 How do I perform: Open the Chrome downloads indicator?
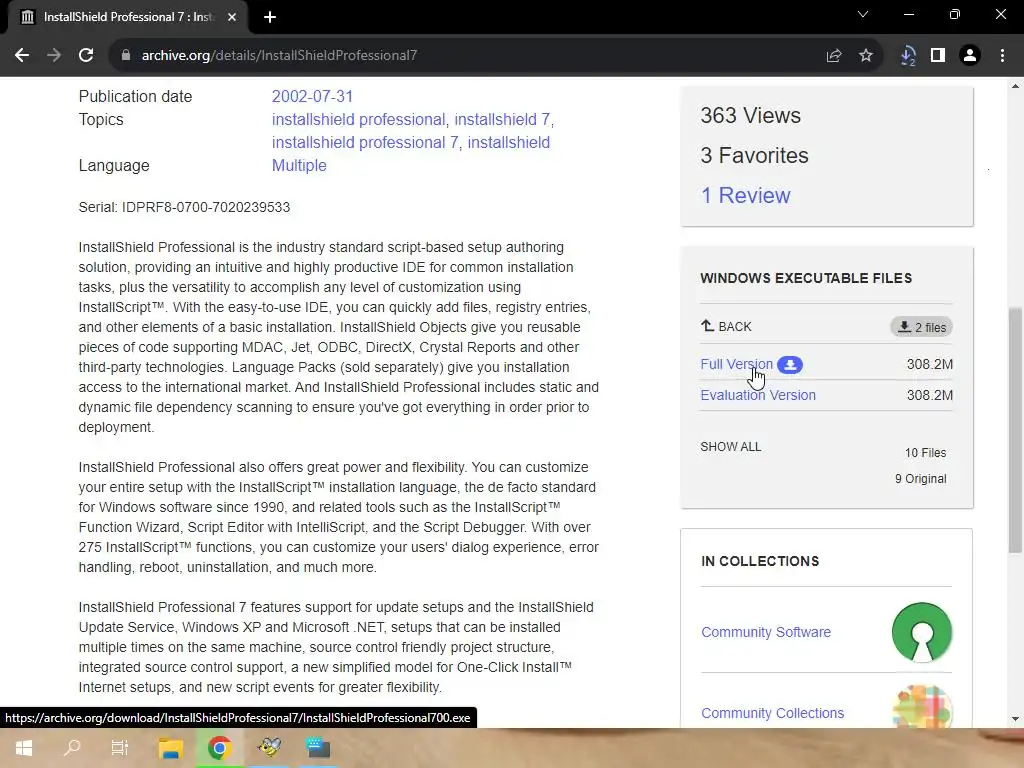pos(907,56)
